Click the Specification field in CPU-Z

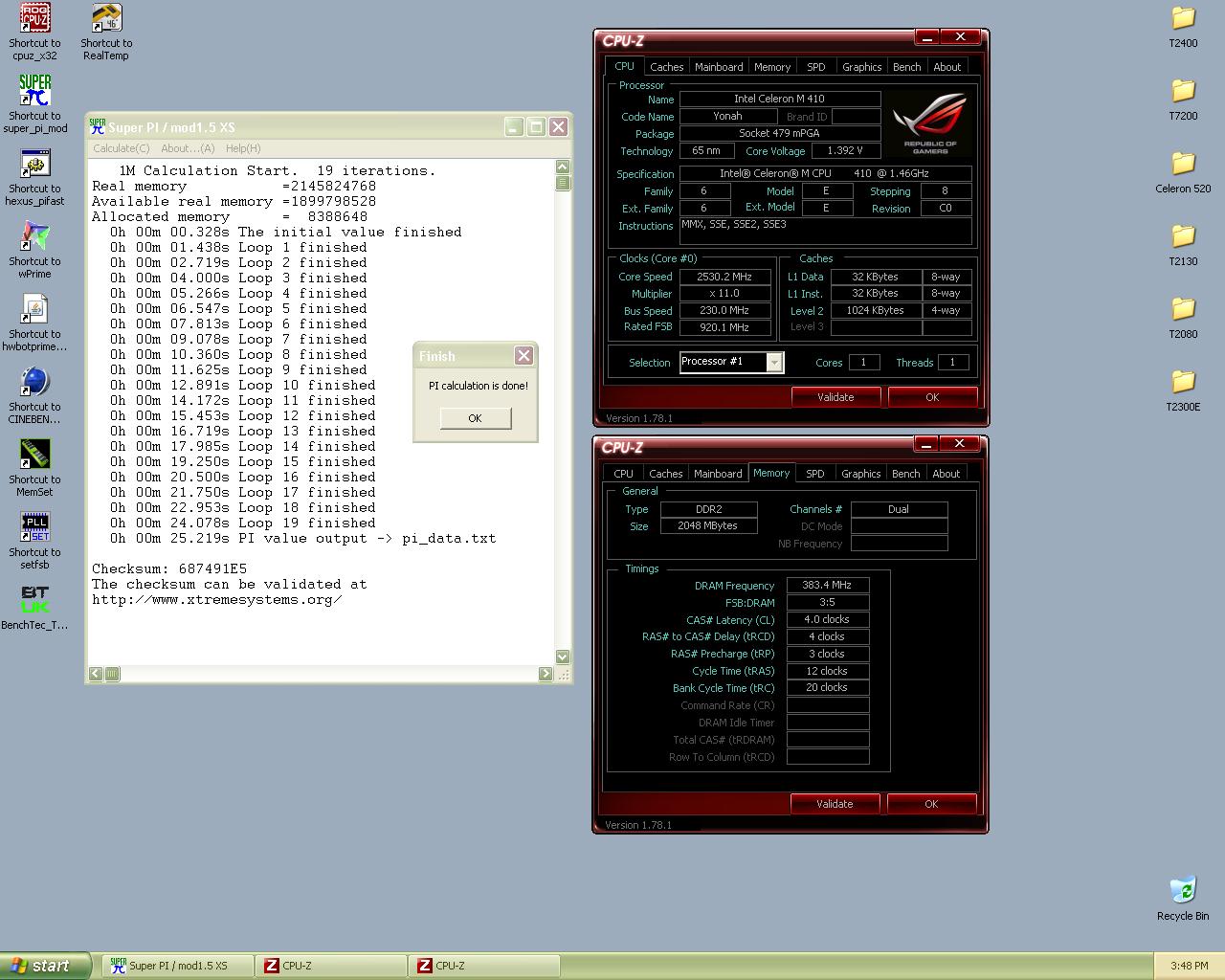click(x=826, y=173)
